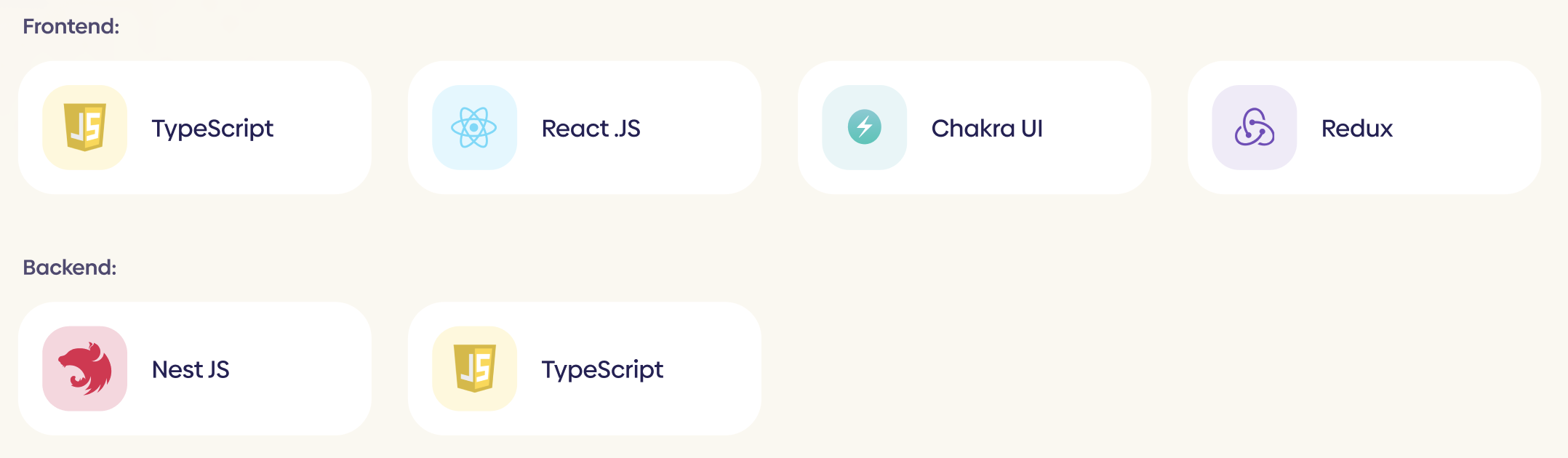Click the Chakra UI text label
Image resolution: width=1568 pixels, height=458 pixels.
coord(987,129)
